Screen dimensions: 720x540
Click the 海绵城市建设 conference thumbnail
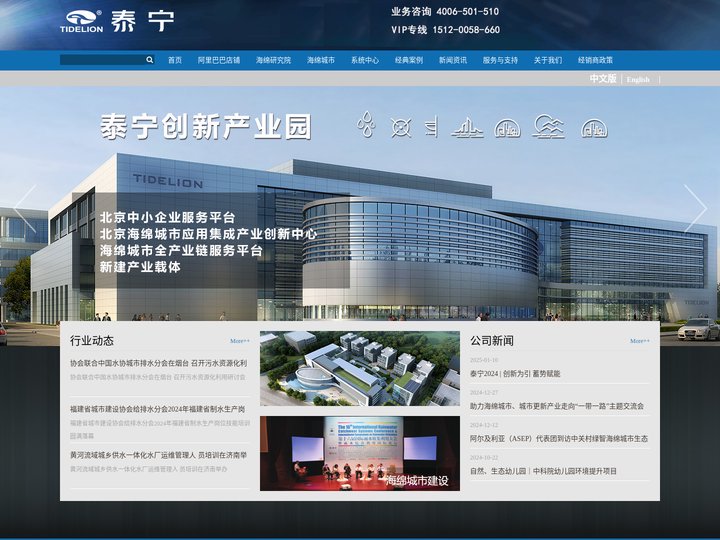360,453
